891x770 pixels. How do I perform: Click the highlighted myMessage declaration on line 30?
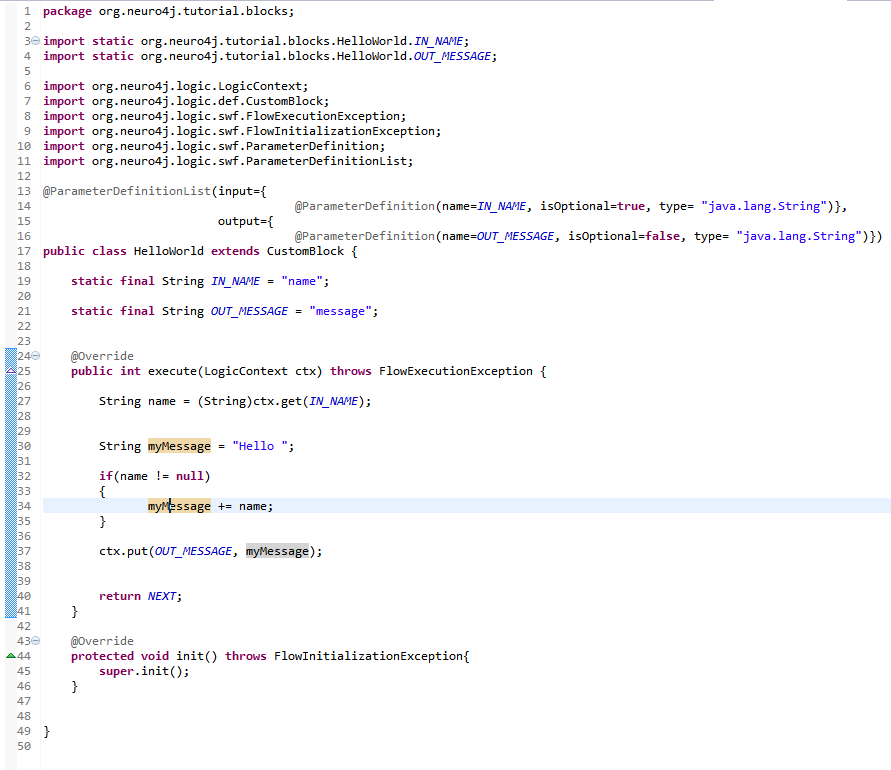click(179, 446)
